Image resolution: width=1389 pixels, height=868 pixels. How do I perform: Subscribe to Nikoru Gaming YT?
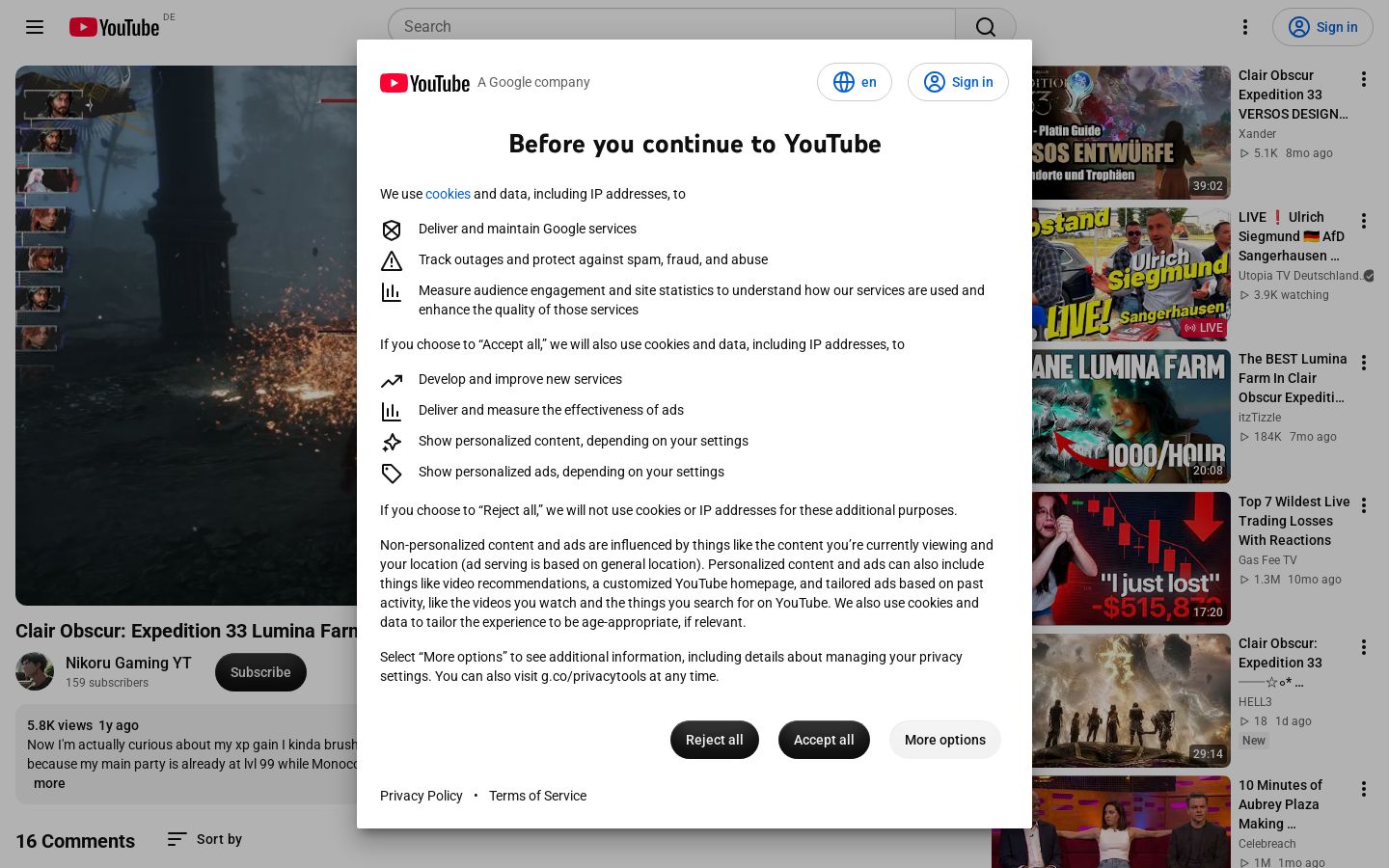[260, 672]
